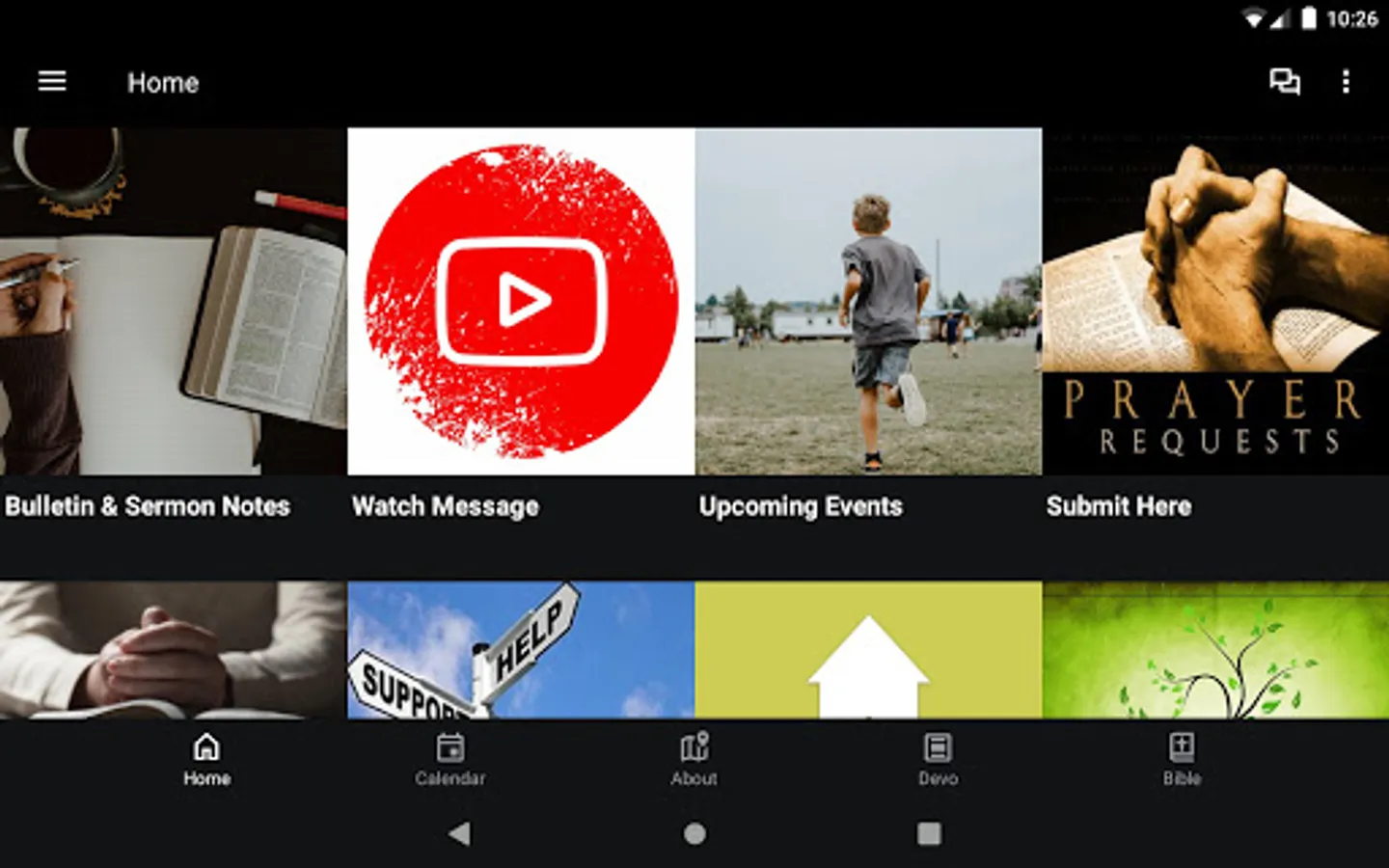Open the Bulletin & Sermon Notes thumbnail
The height and width of the screenshot is (868, 1389).
[x=174, y=301]
